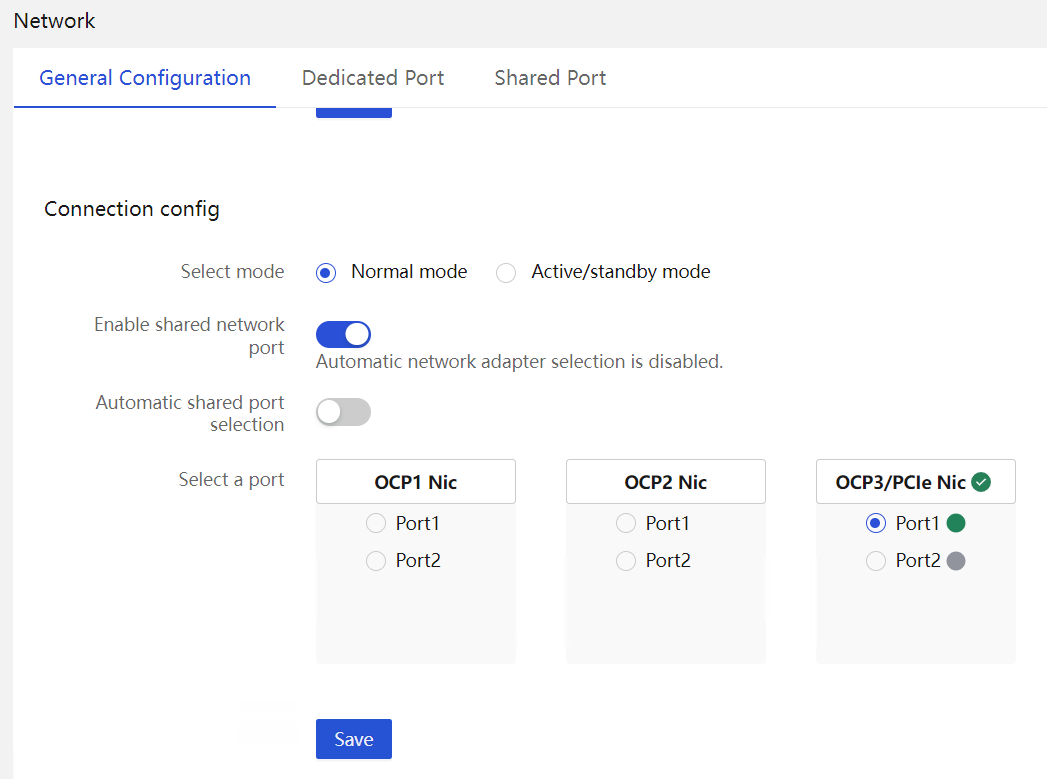Image resolution: width=1047 pixels, height=779 pixels.
Task: Choose Port2 under OCP3/PCIe Nic
Action: coord(875,561)
